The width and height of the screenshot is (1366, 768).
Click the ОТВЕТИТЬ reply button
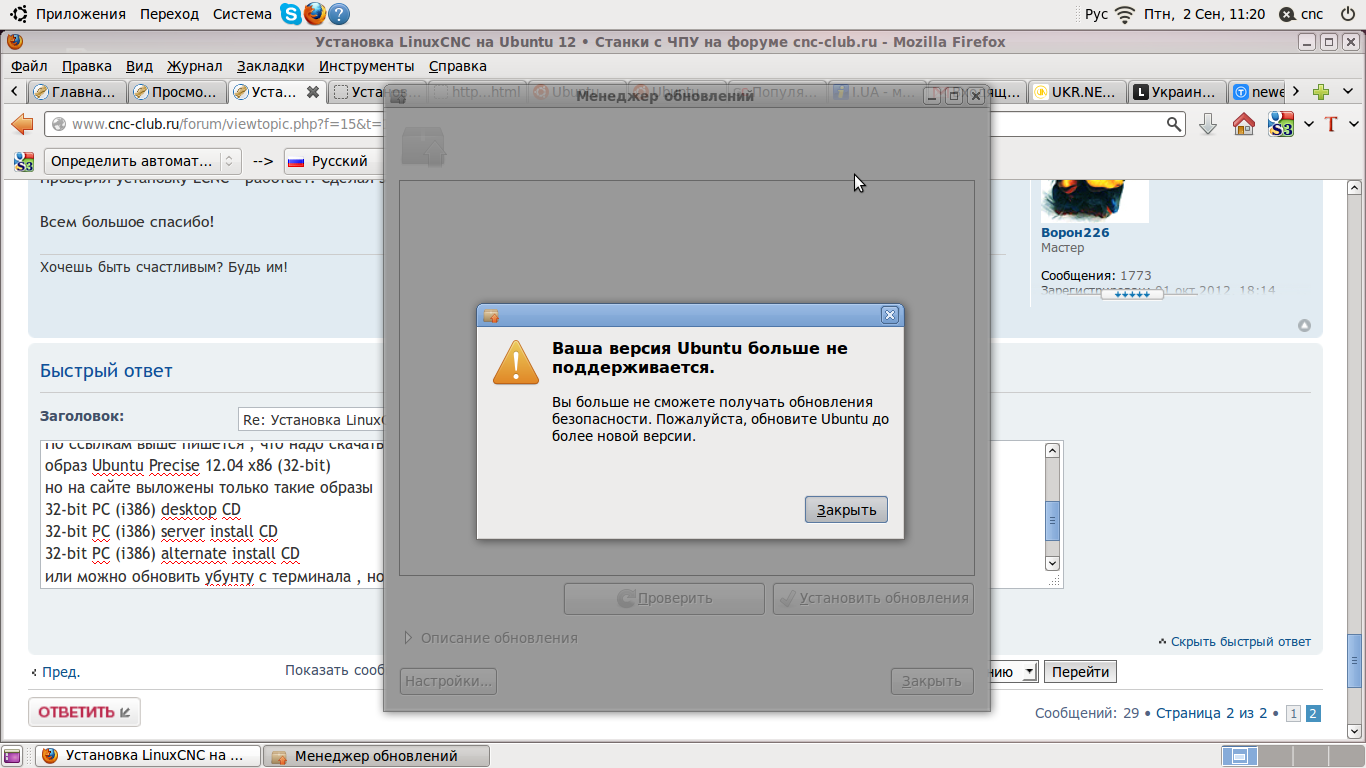point(84,712)
